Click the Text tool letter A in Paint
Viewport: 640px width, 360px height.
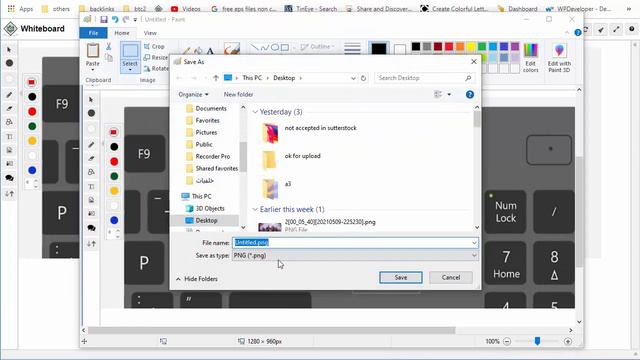[x=210, y=51]
